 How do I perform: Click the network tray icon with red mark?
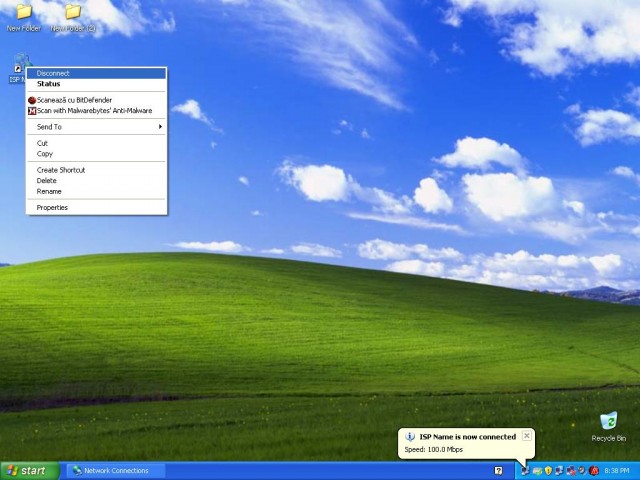[571, 471]
